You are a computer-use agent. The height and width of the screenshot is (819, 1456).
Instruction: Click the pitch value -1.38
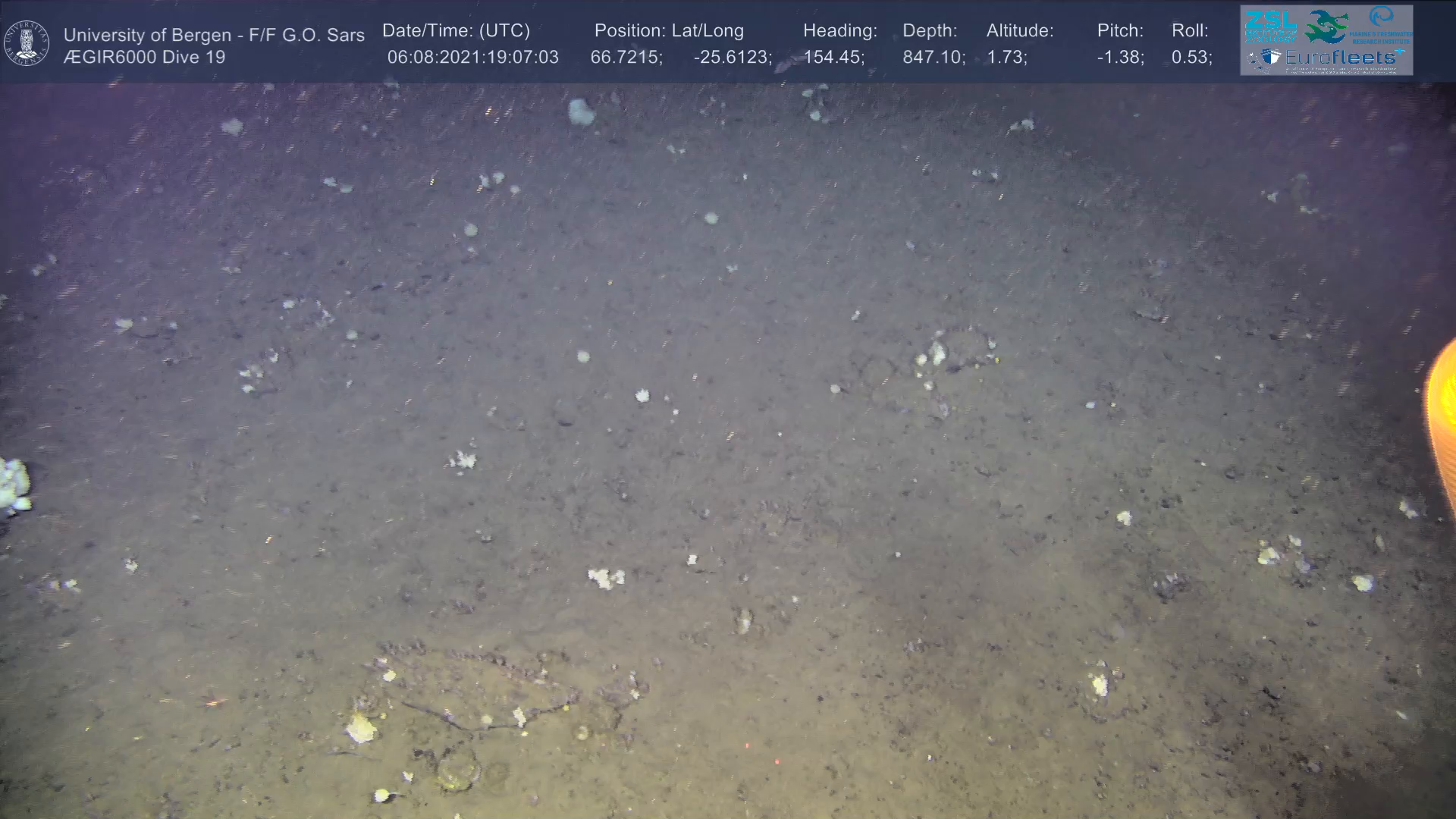pyautogui.click(x=1120, y=58)
